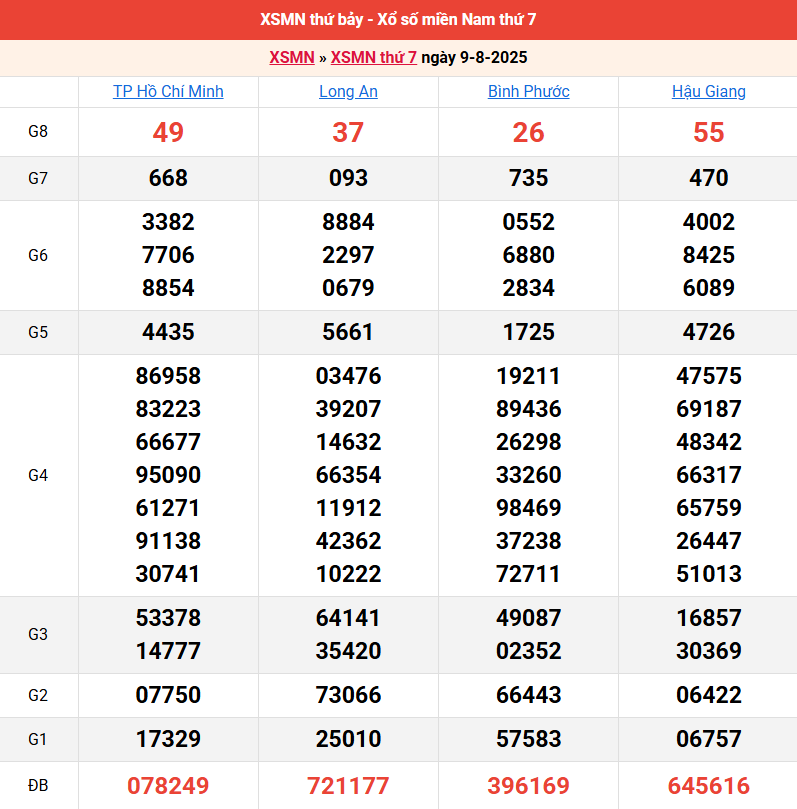Click G4 number 51013
This screenshot has width=797, height=809.
(709, 574)
